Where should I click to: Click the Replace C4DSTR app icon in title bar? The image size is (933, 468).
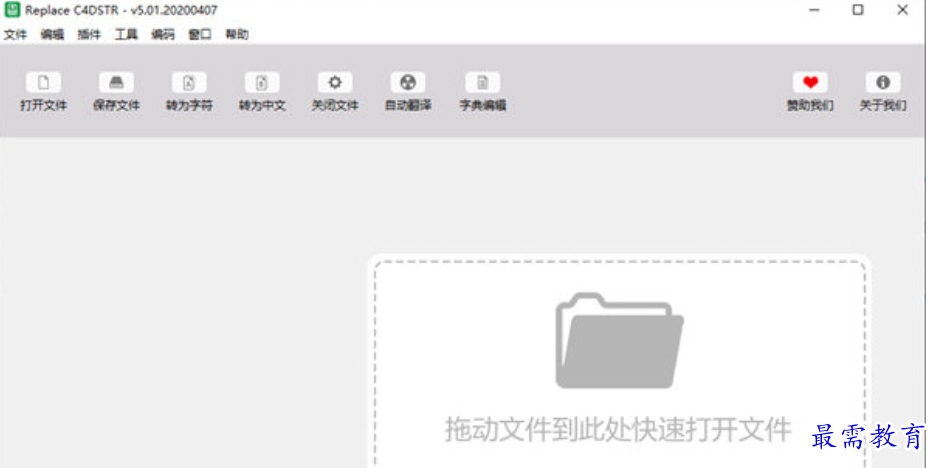(x=12, y=10)
